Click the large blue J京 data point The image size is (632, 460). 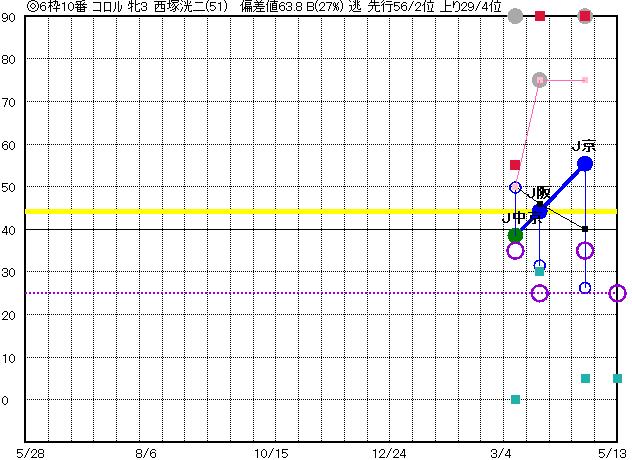[x=585, y=163]
